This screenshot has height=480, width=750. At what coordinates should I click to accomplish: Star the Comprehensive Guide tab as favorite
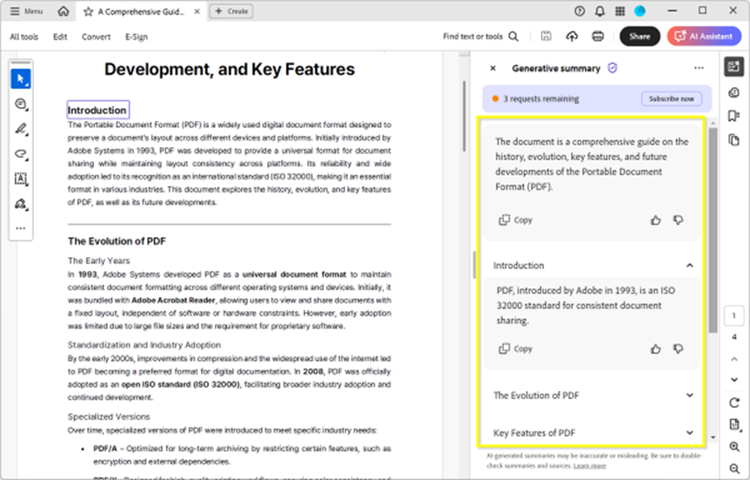coord(88,11)
